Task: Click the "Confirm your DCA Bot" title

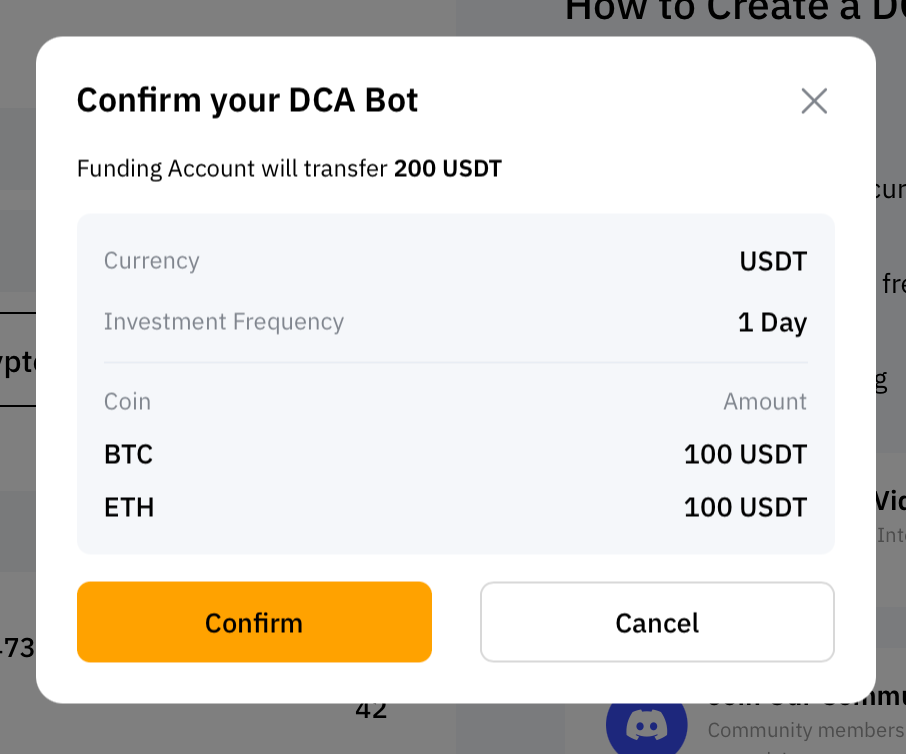Action: tap(247, 100)
